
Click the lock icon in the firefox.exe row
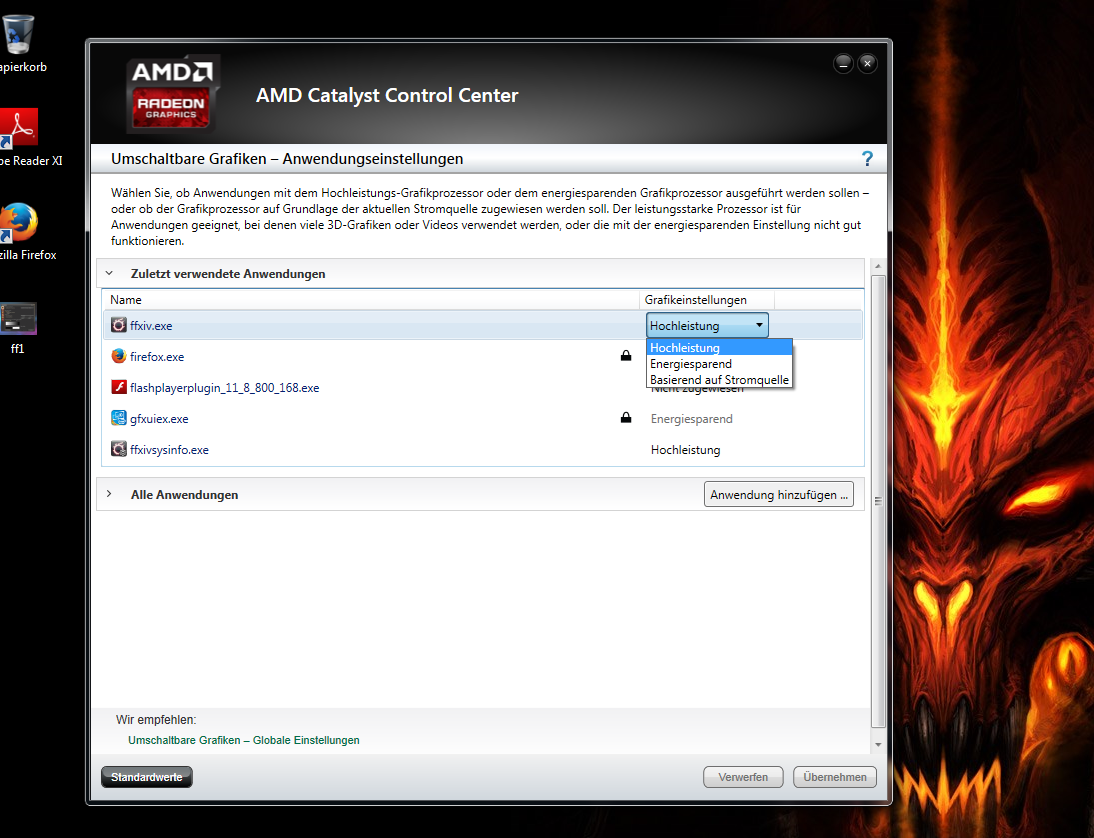(x=626, y=356)
